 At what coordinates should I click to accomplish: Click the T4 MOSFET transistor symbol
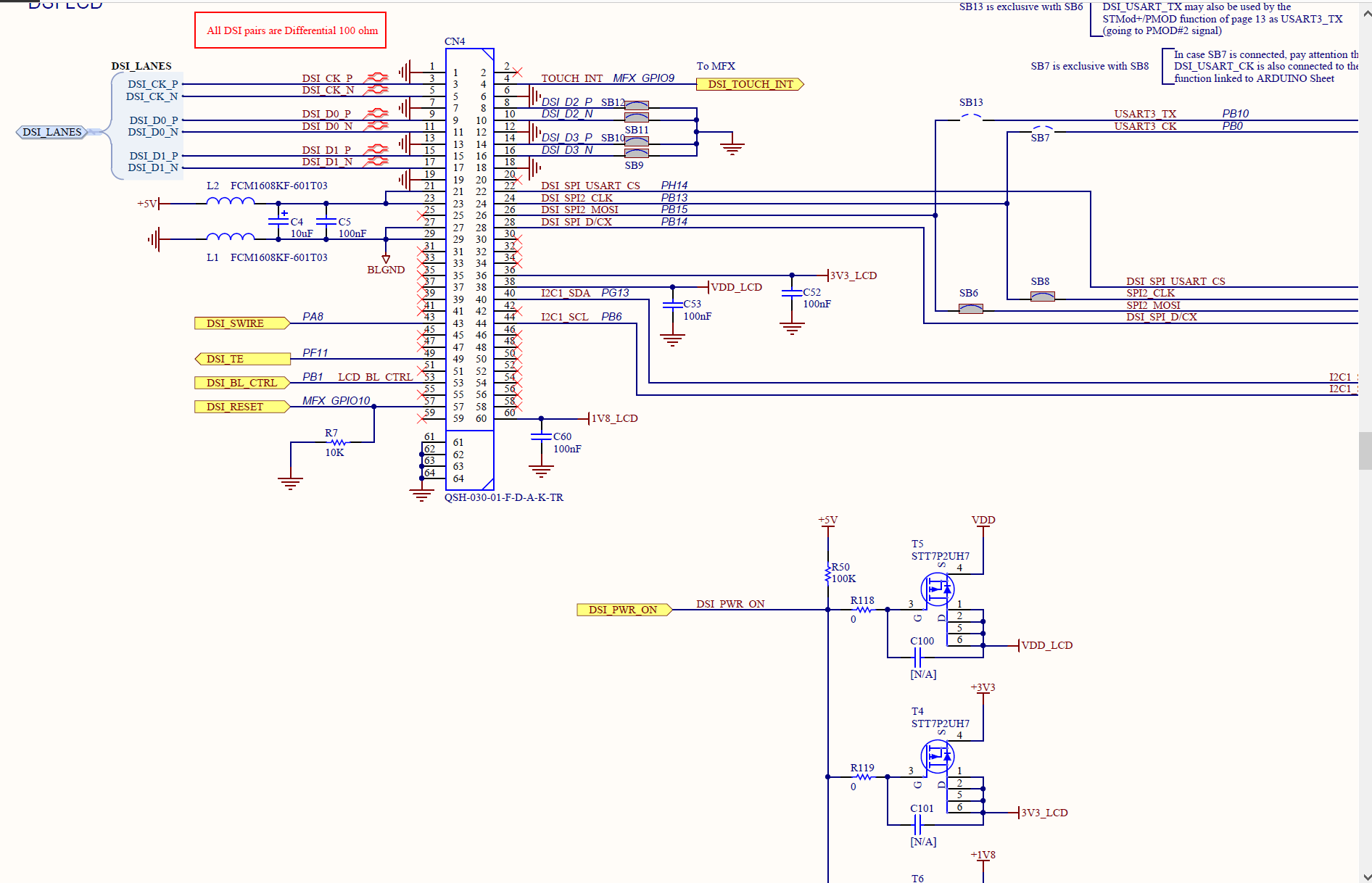pos(937,757)
